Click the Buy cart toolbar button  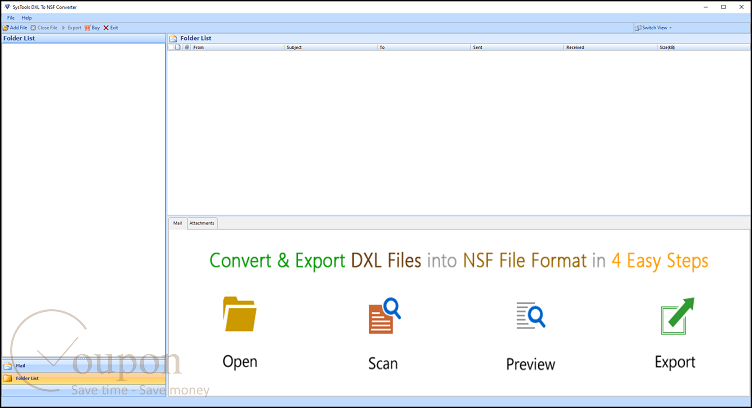92,28
